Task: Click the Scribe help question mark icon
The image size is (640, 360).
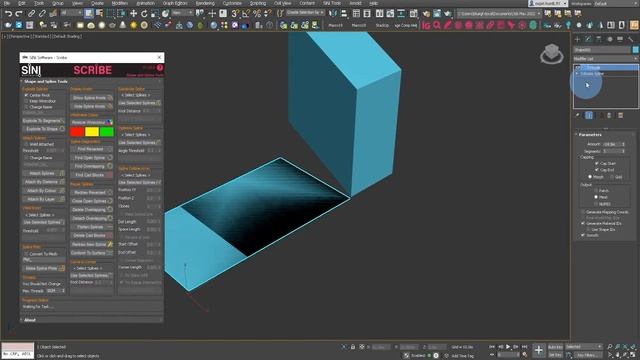Action: pos(160,67)
